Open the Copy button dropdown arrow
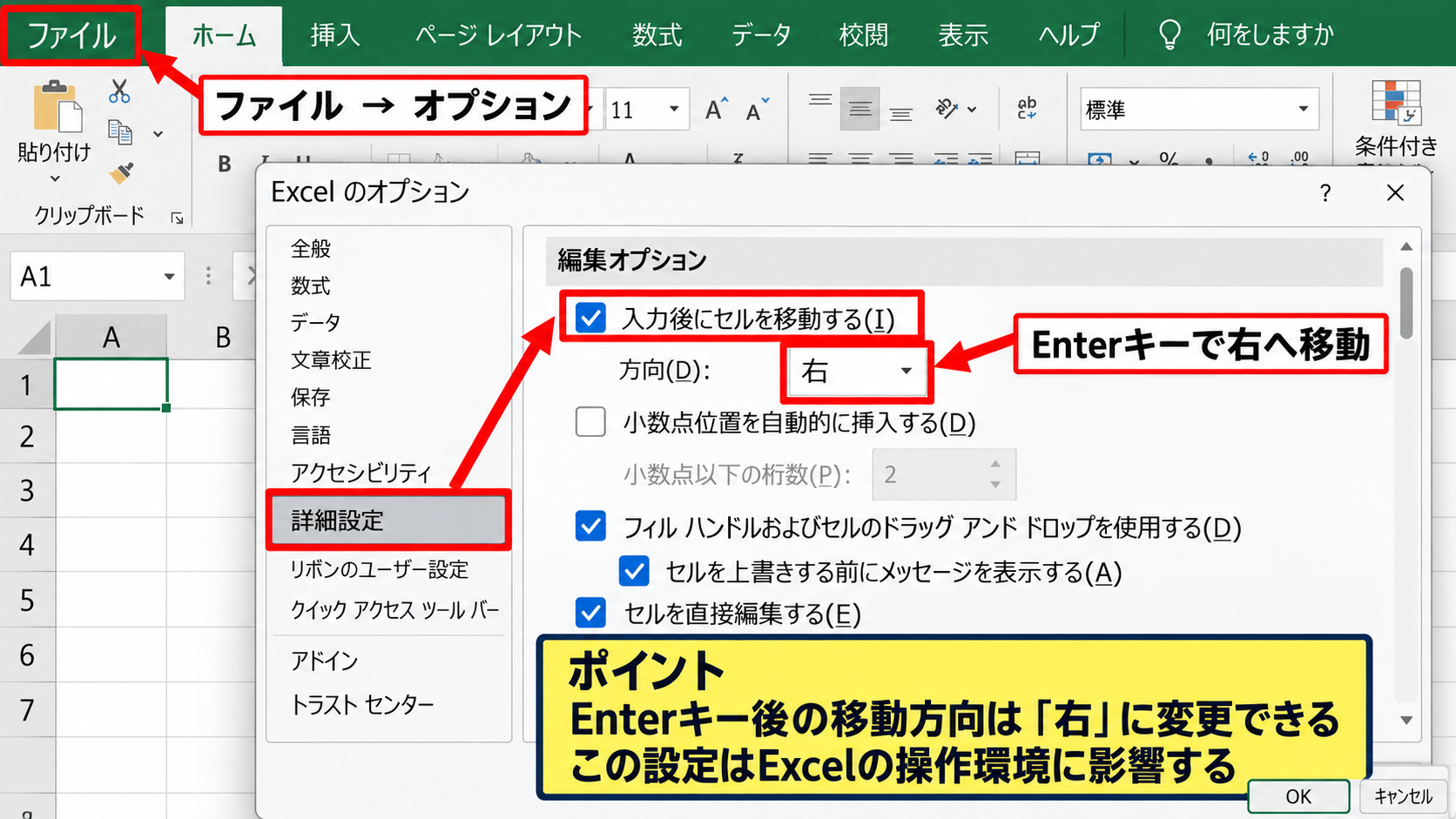1456x819 pixels. point(158,134)
